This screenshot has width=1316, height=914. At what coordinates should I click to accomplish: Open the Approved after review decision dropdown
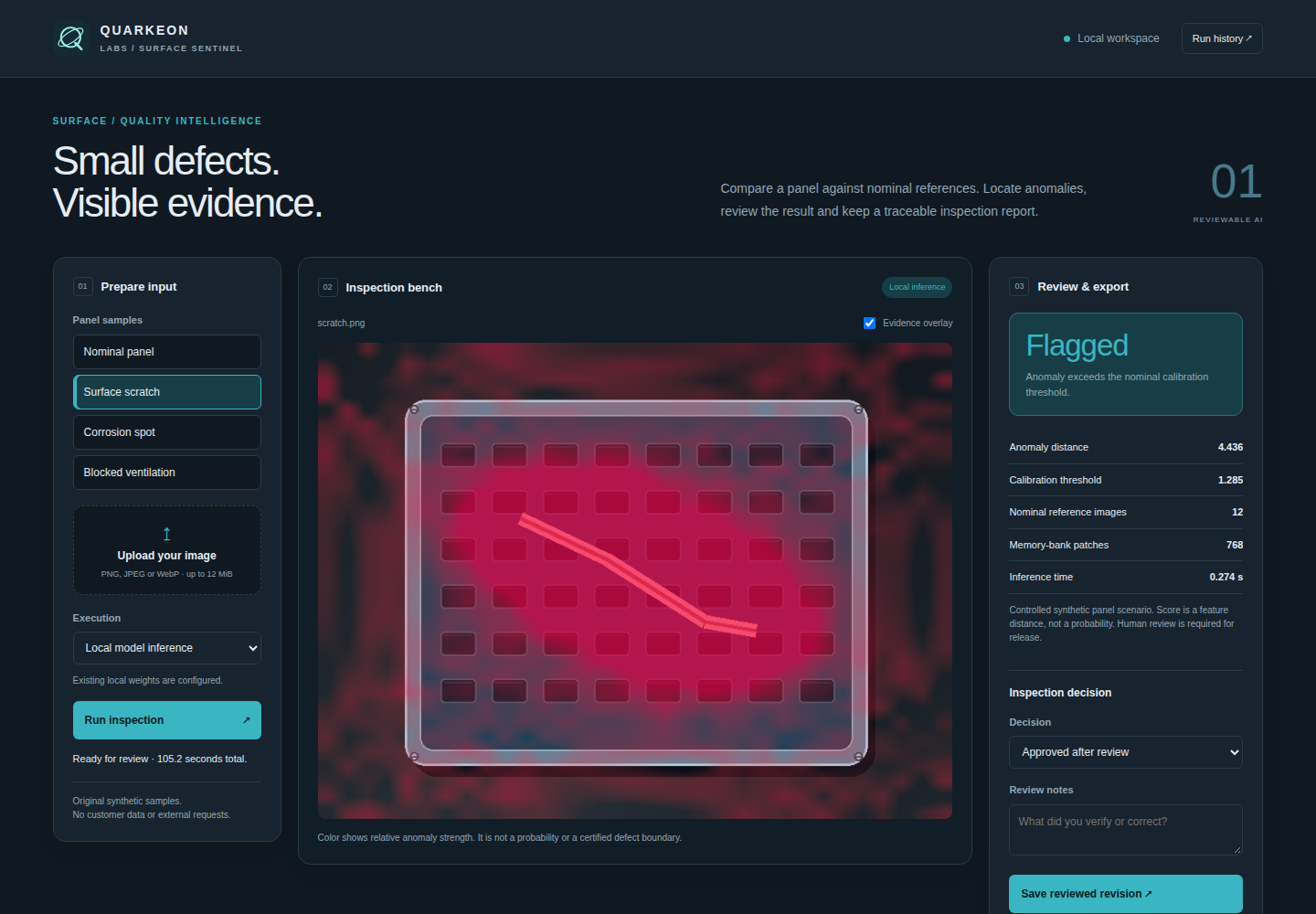point(1126,752)
